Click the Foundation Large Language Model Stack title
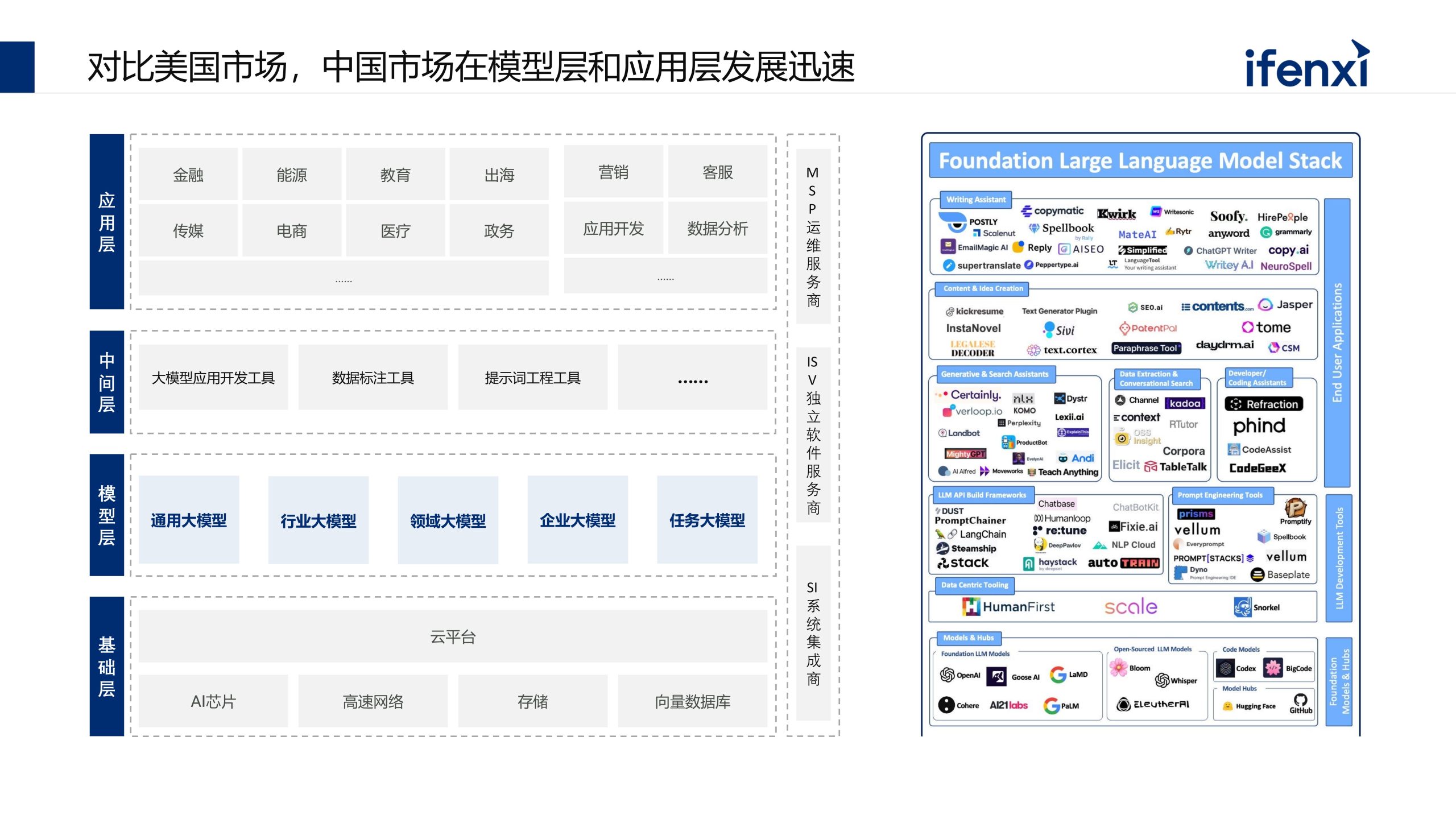Screen dimensions: 1456x819 [1140, 160]
